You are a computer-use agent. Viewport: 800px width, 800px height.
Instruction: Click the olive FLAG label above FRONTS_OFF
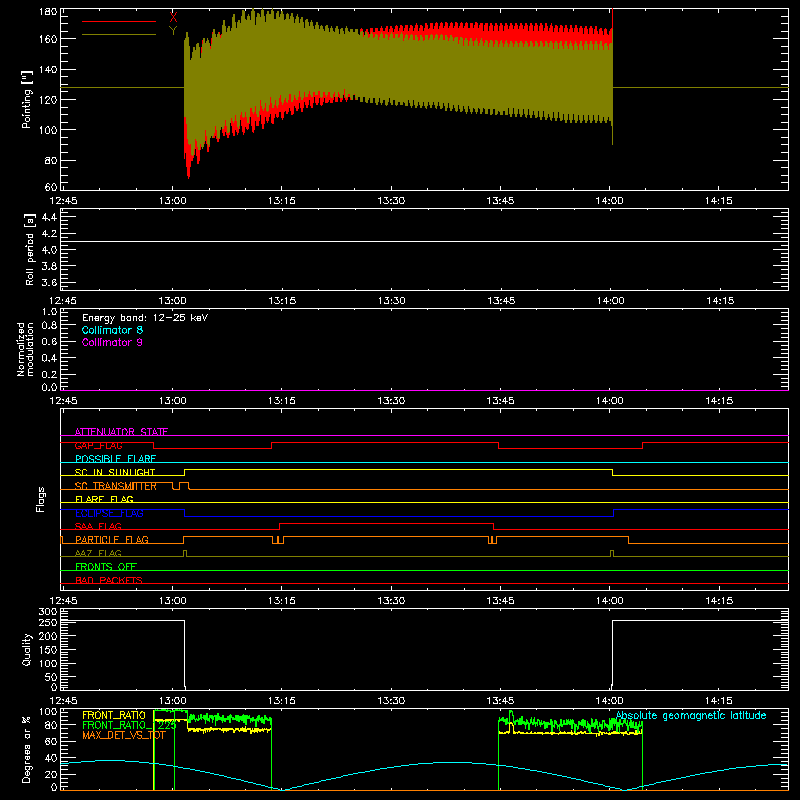click(98, 553)
